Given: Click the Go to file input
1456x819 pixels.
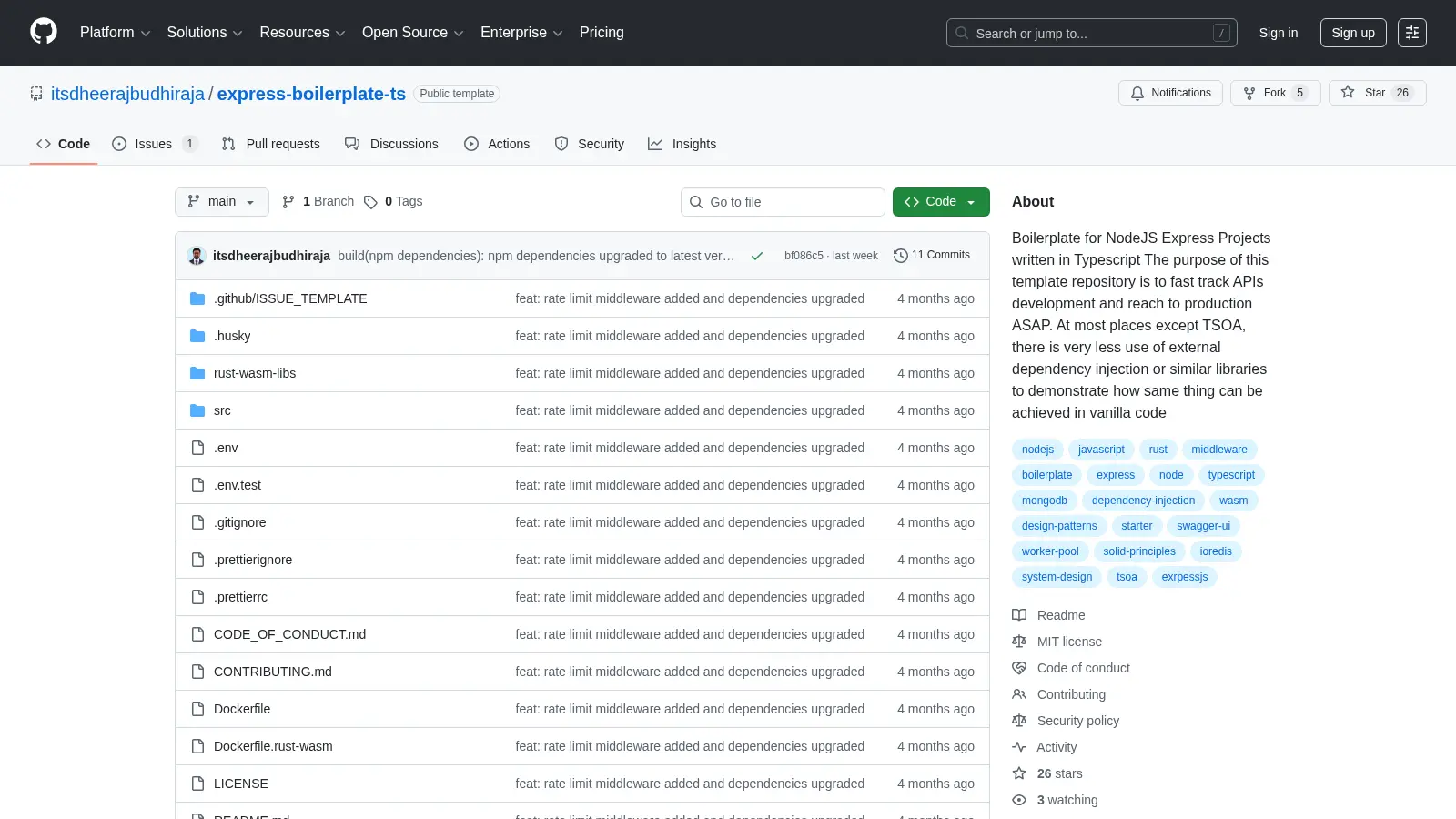Looking at the screenshot, I should pos(783,202).
